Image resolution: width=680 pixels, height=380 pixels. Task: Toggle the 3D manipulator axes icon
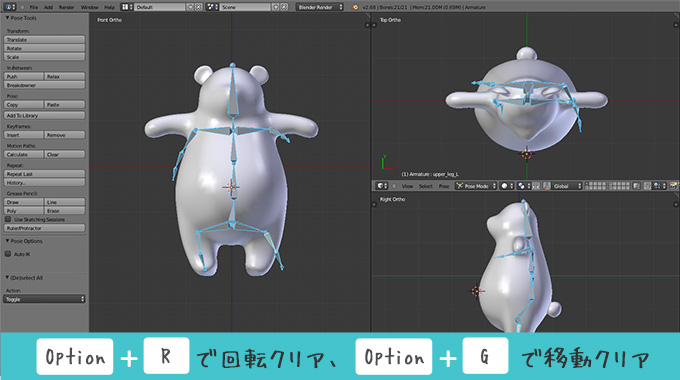547,186
